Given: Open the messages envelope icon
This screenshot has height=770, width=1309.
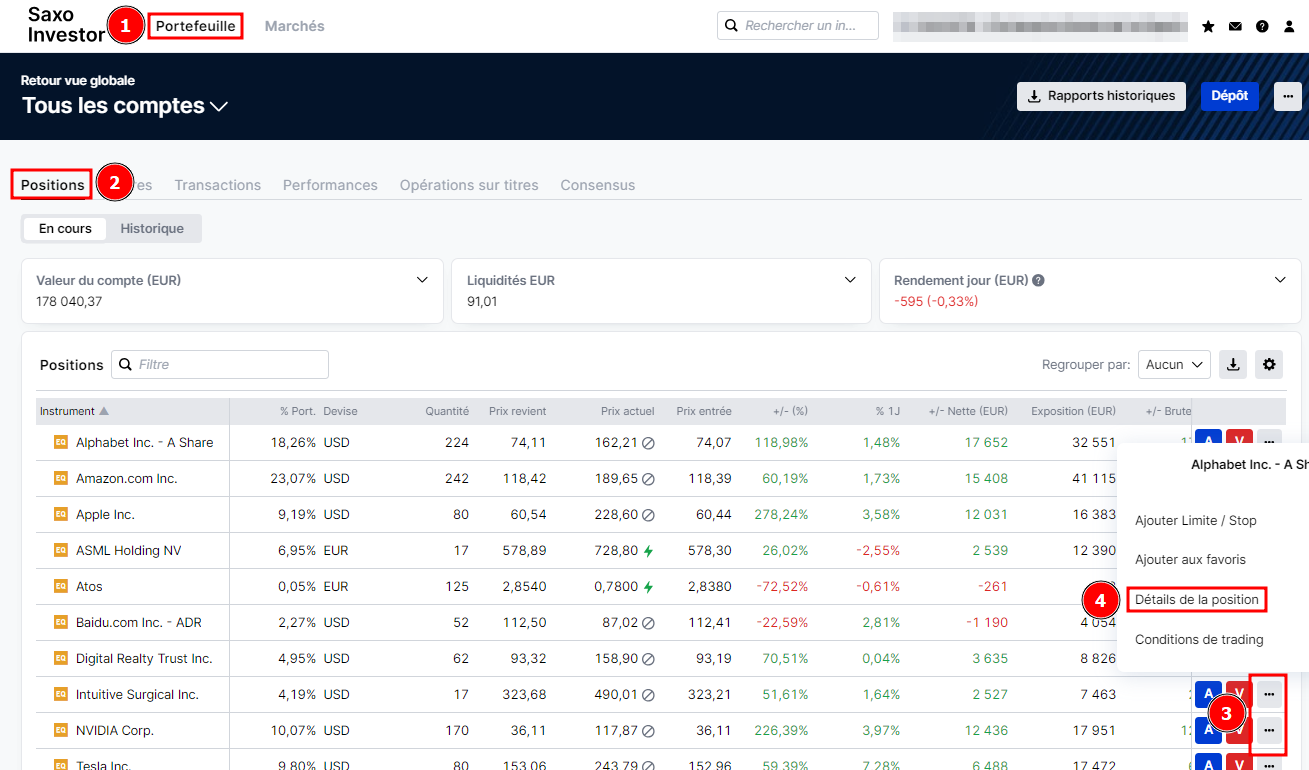Looking at the screenshot, I should (1235, 26).
